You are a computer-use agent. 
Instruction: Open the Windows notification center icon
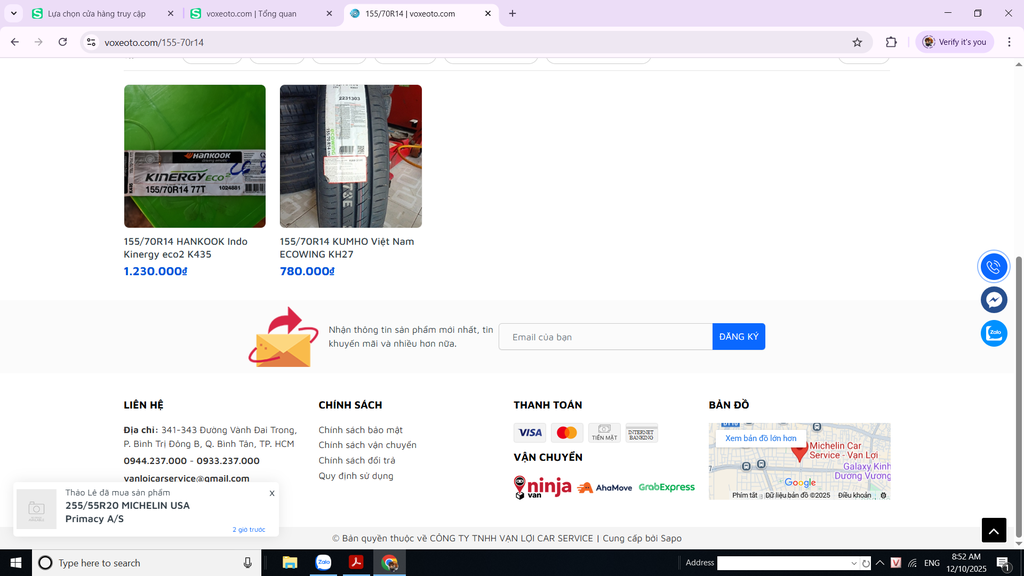pyautogui.click(x=1003, y=563)
